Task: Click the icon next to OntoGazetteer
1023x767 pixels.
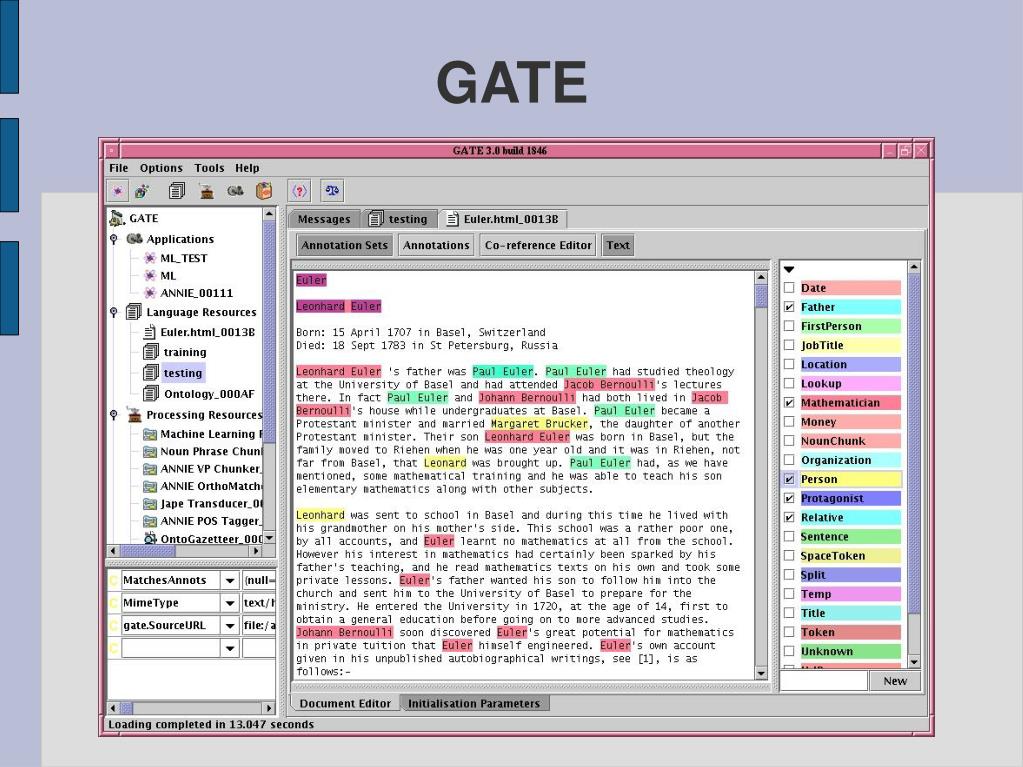Action: tap(150, 538)
